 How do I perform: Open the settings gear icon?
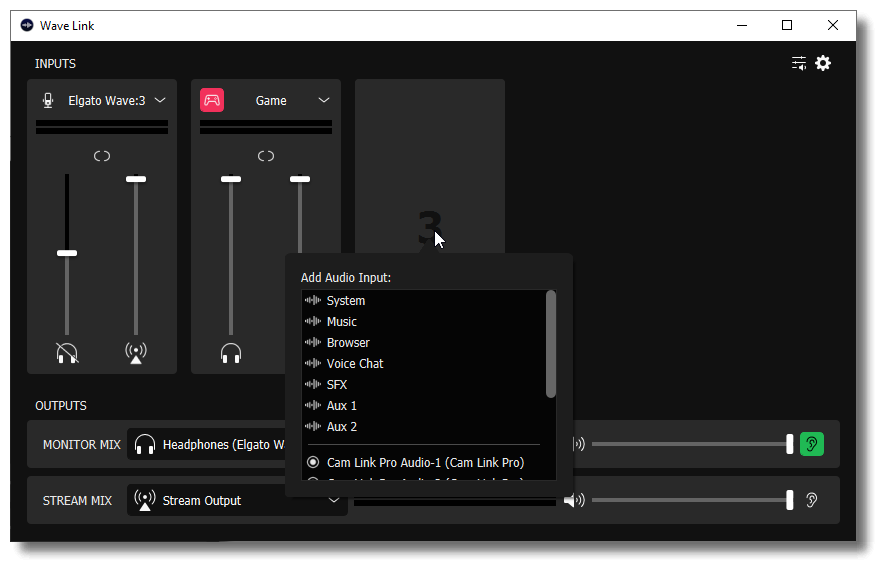[x=823, y=63]
